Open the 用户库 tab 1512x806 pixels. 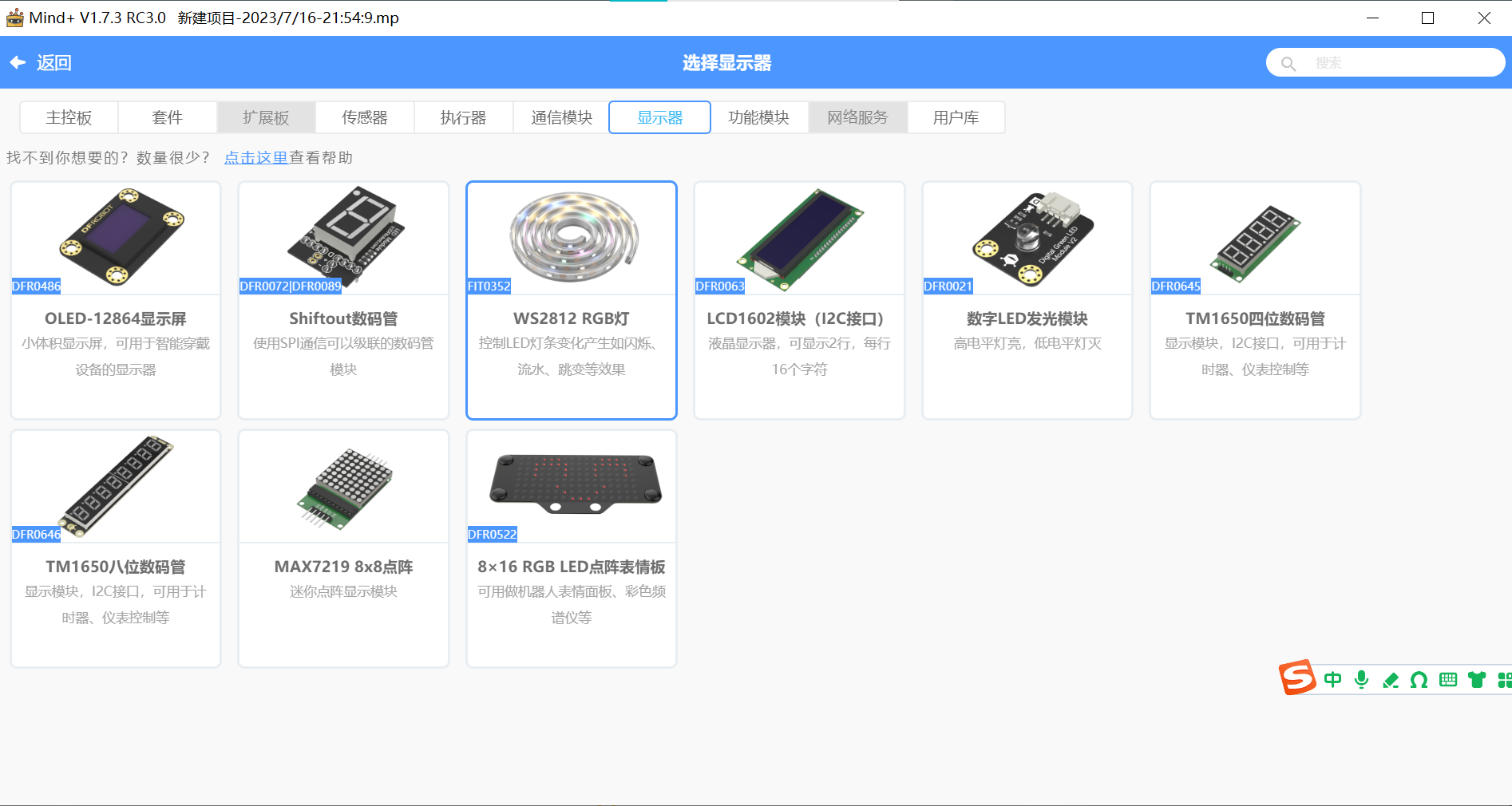(956, 117)
